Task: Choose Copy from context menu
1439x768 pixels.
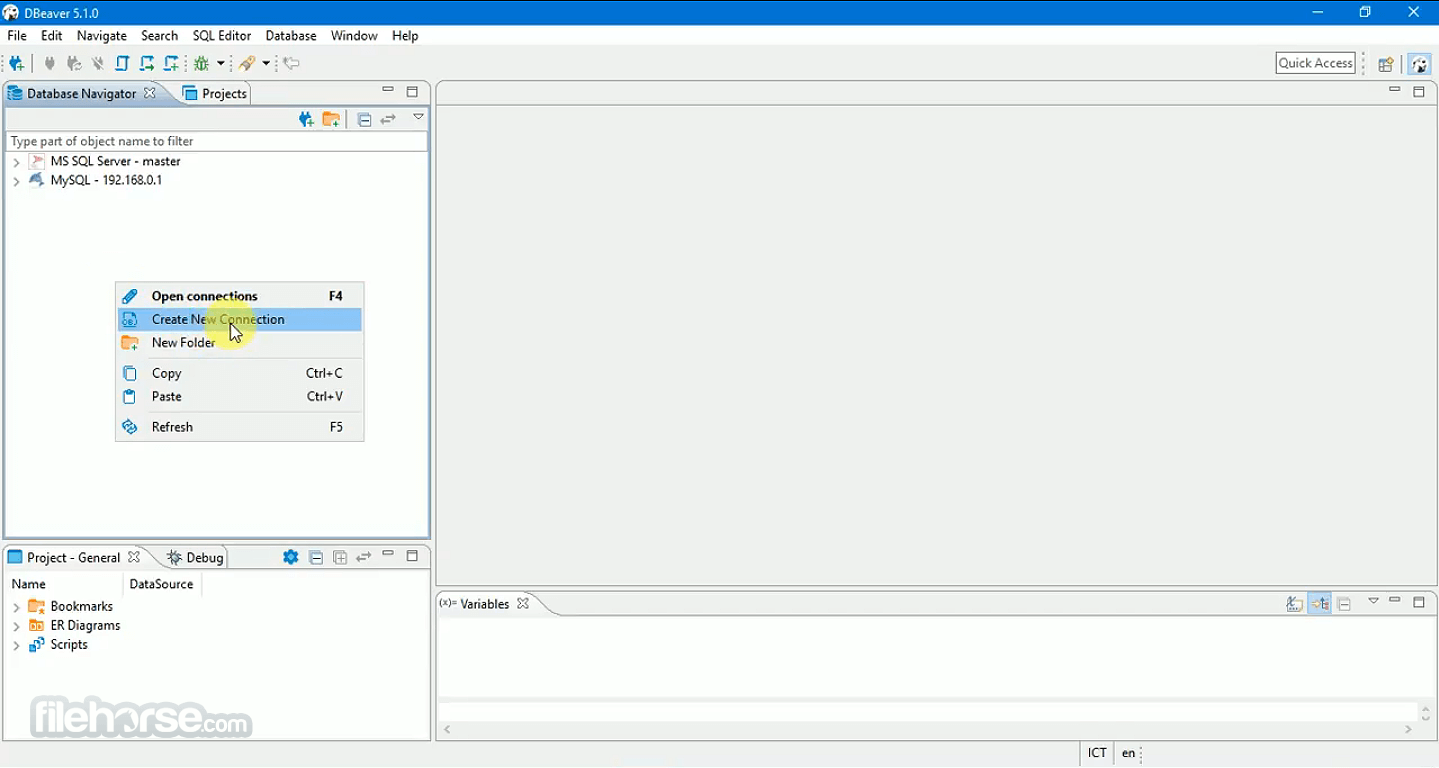Action: [239, 373]
